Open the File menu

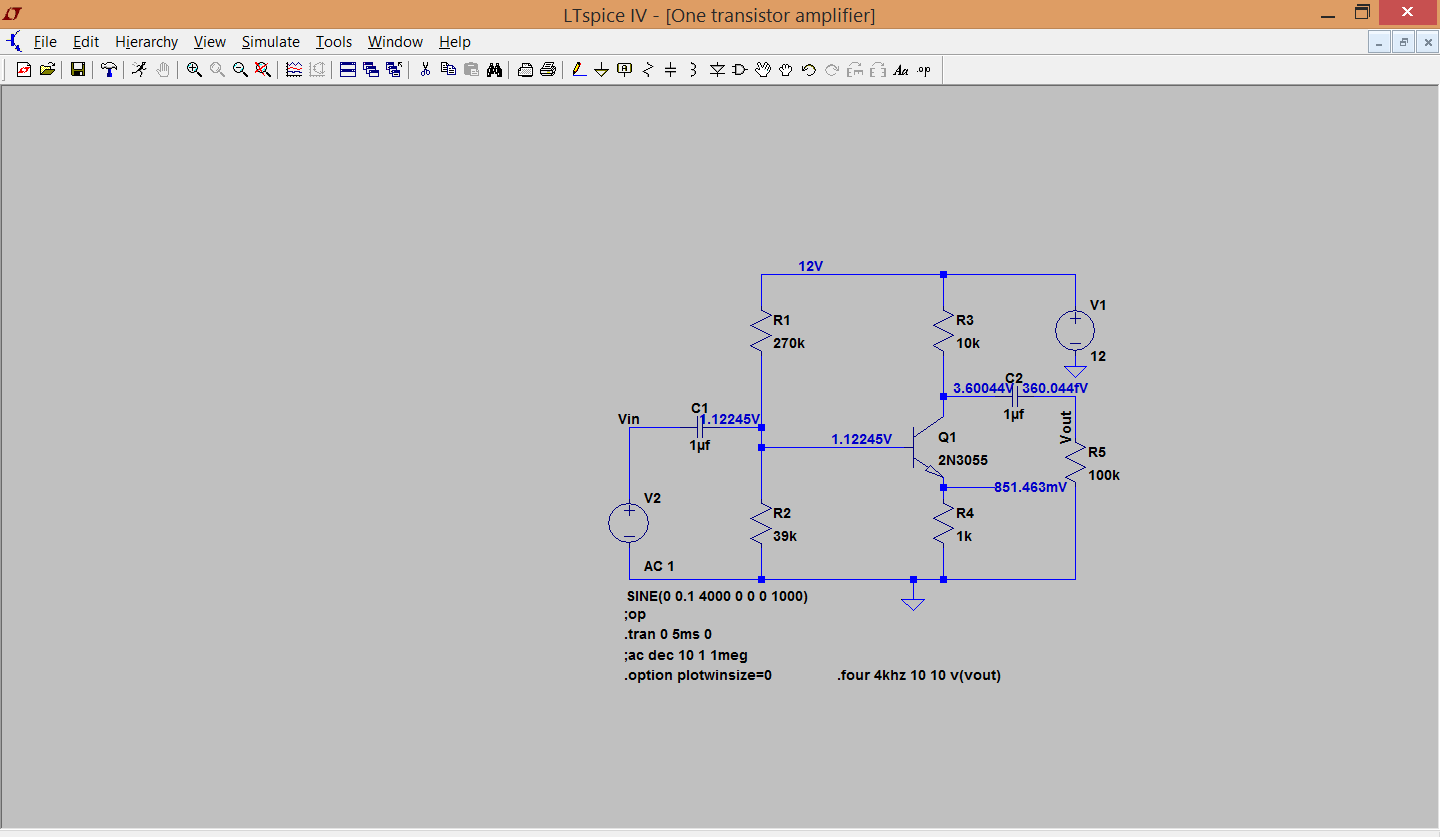tap(45, 42)
